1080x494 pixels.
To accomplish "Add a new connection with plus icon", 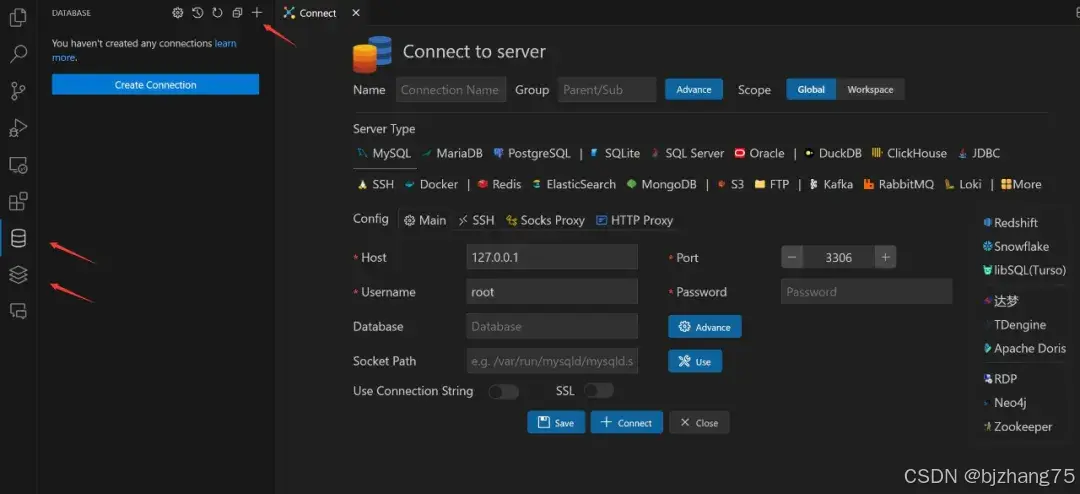I will click(x=257, y=12).
